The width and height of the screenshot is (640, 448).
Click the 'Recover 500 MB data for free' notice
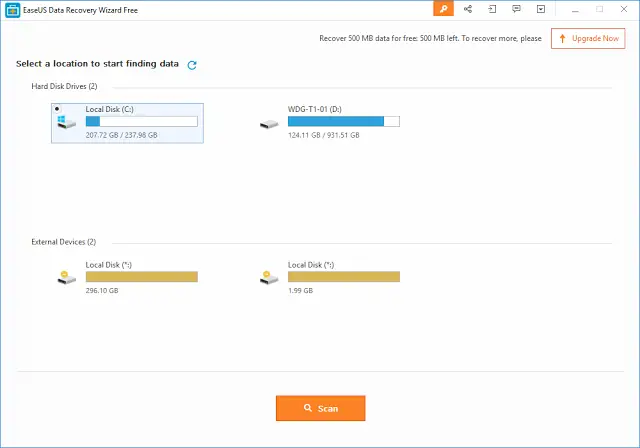[430, 38]
